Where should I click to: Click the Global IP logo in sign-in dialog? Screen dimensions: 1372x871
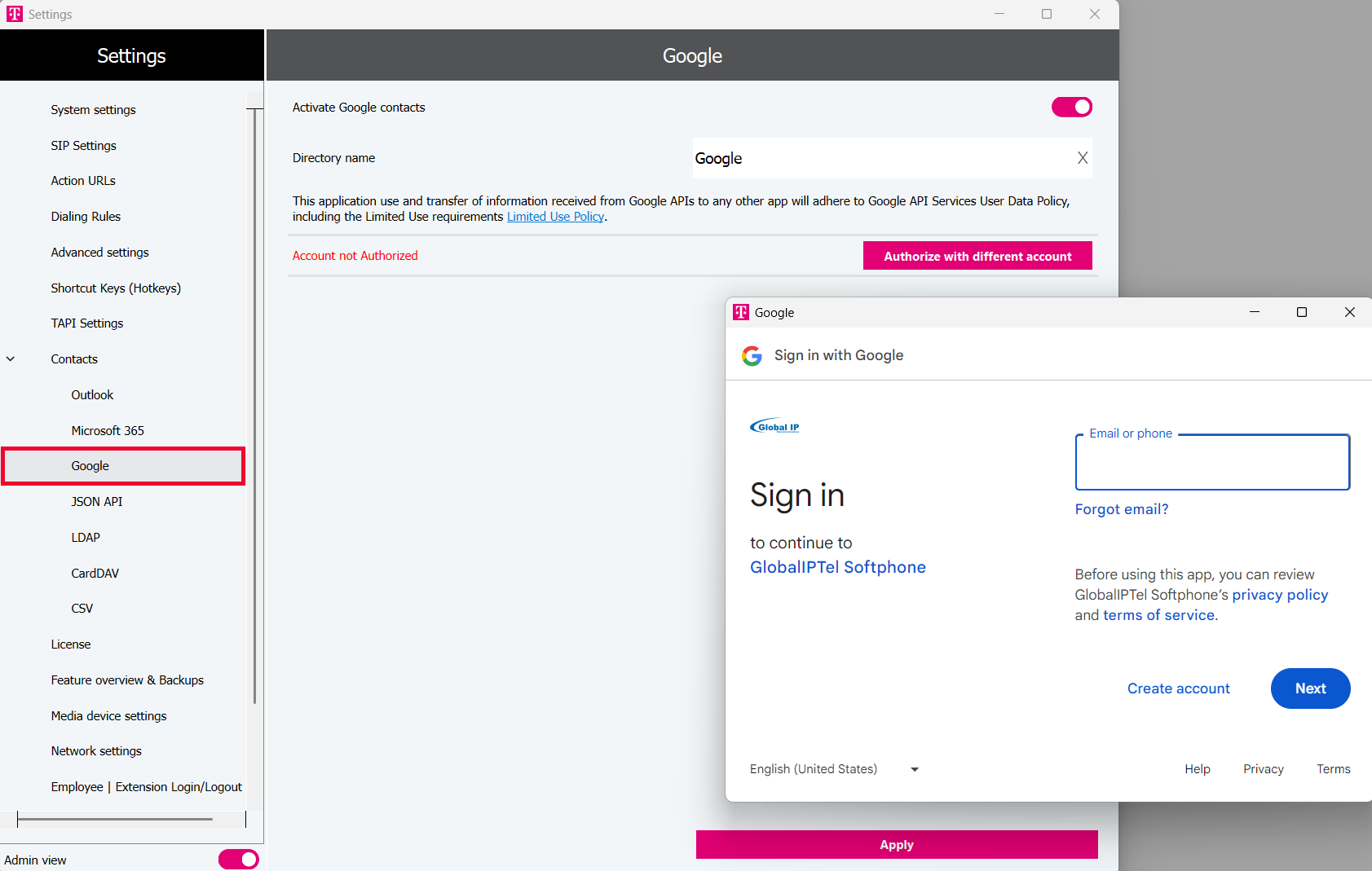[774, 426]
